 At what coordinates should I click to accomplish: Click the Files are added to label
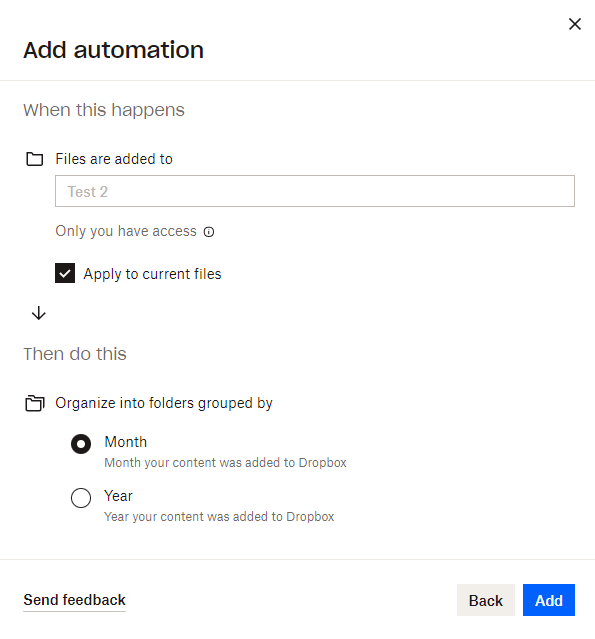(114, 159)
